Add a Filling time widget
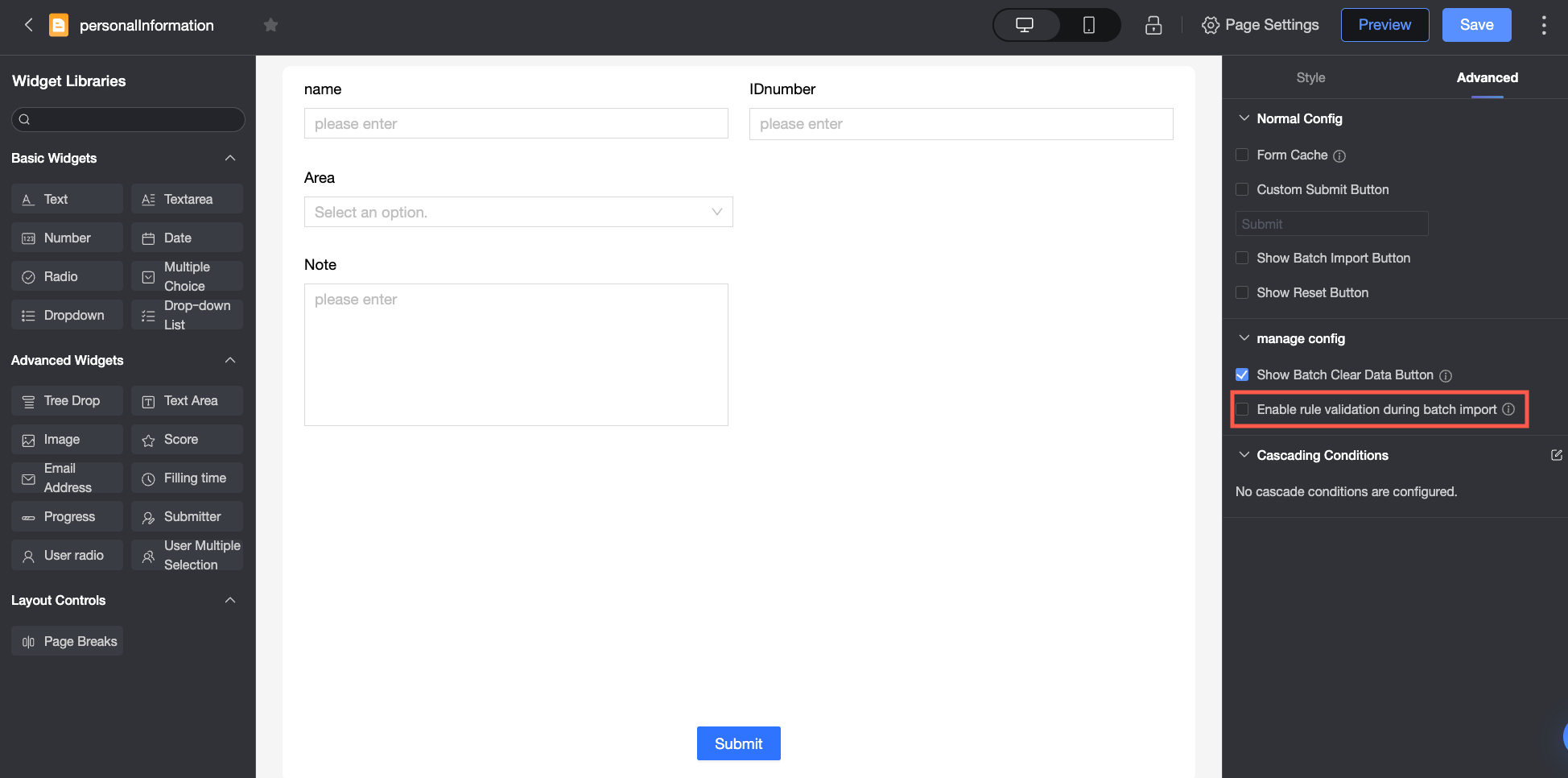This screenshot has height=778, width=1568. (x=187, y=478)
